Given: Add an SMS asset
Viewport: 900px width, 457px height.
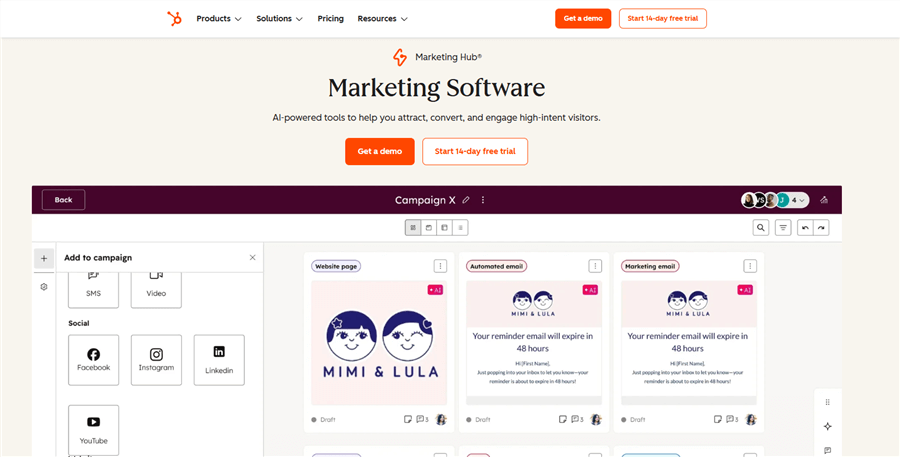Looking at the screenshot, I should click(x=94, y=290).
